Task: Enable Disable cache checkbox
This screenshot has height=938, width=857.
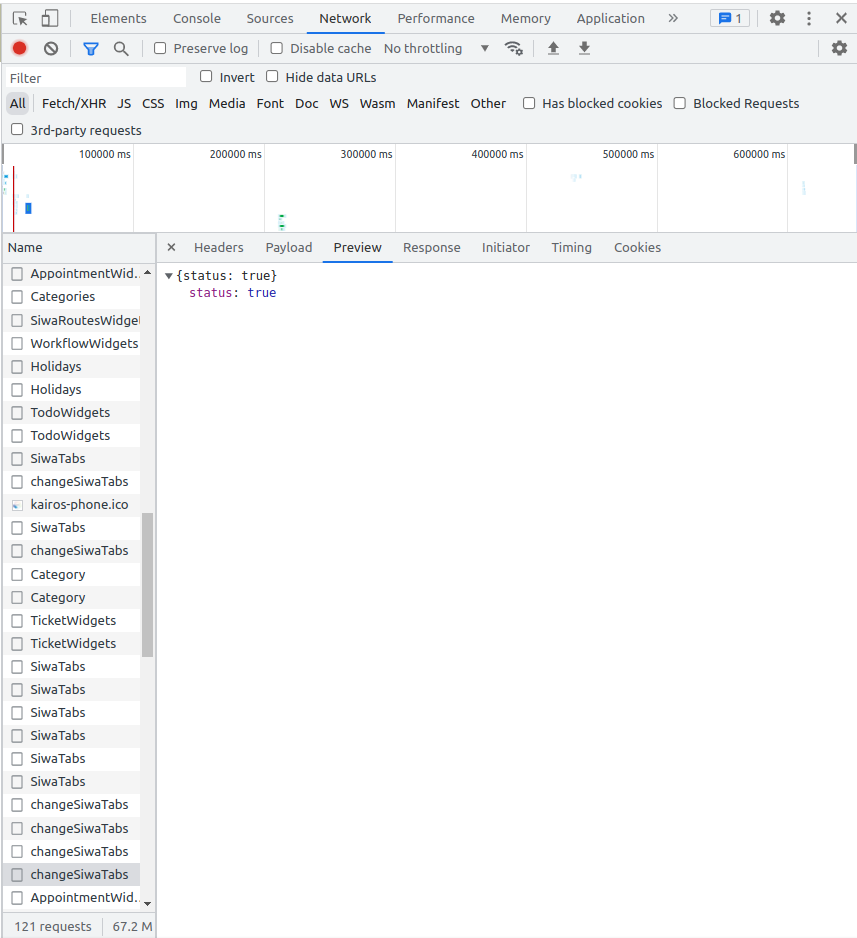Action: point(276,48)
